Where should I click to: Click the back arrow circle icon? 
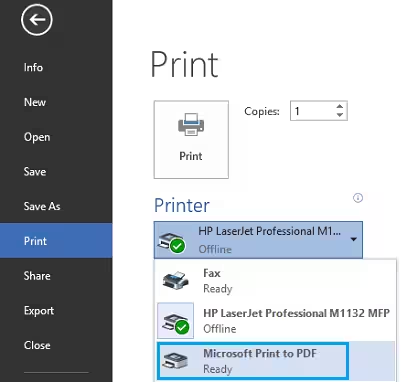(x=37, y=20)
